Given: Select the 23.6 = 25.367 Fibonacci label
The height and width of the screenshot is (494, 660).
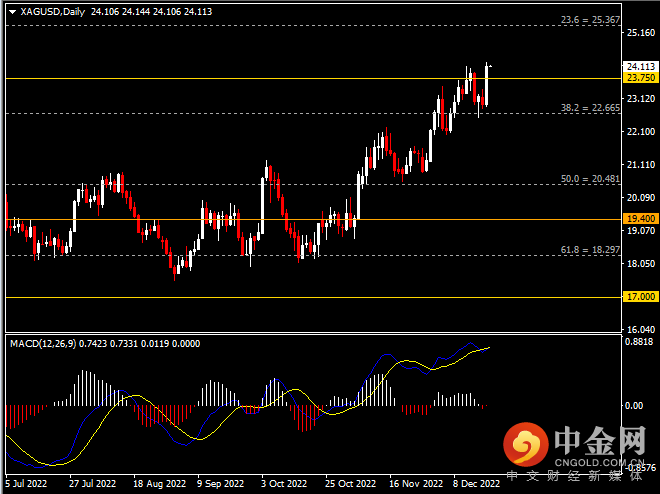Looking at the screenshot, I should click(589, 20).
